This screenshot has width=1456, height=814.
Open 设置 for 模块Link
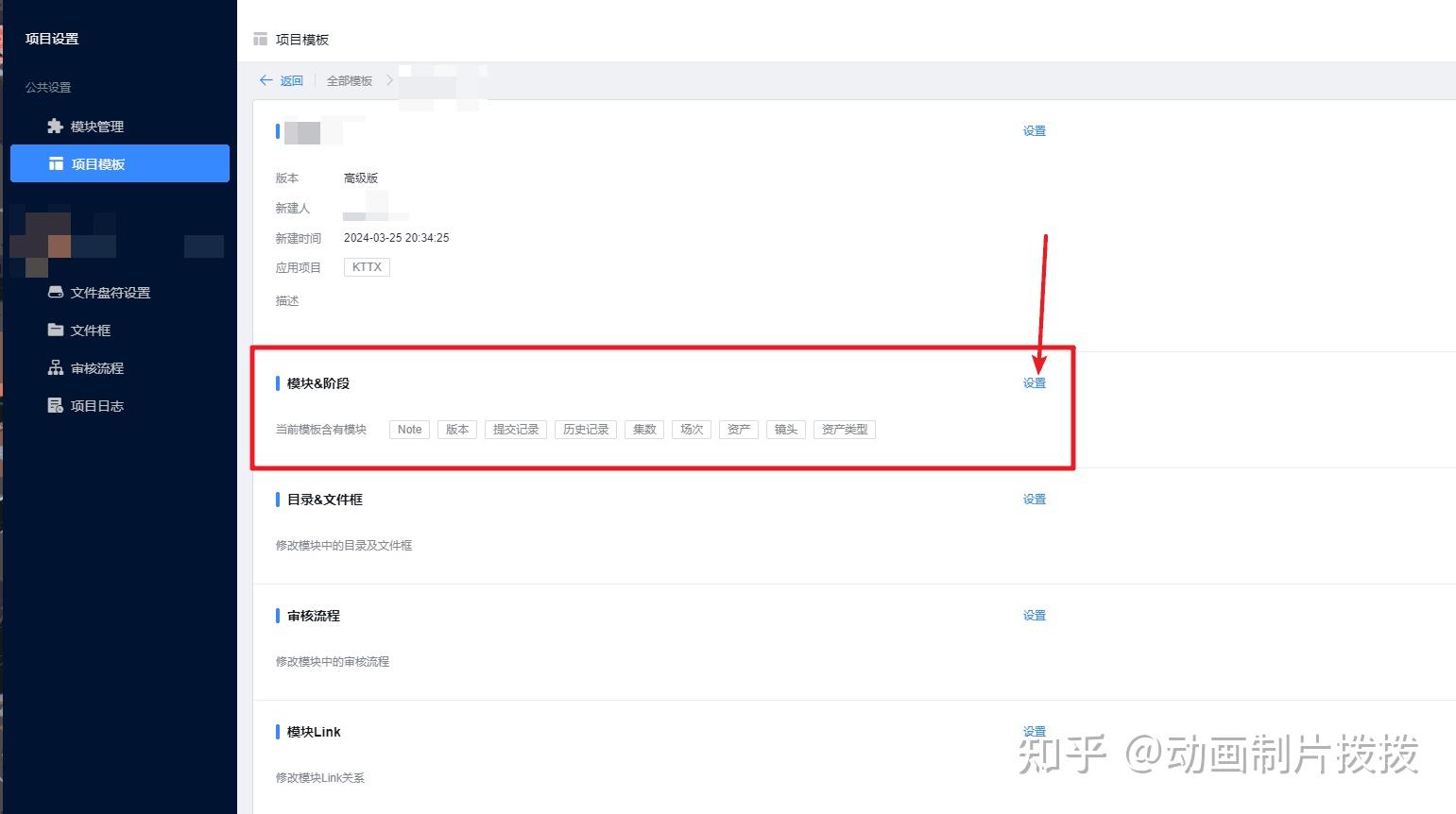point(1034,731)
